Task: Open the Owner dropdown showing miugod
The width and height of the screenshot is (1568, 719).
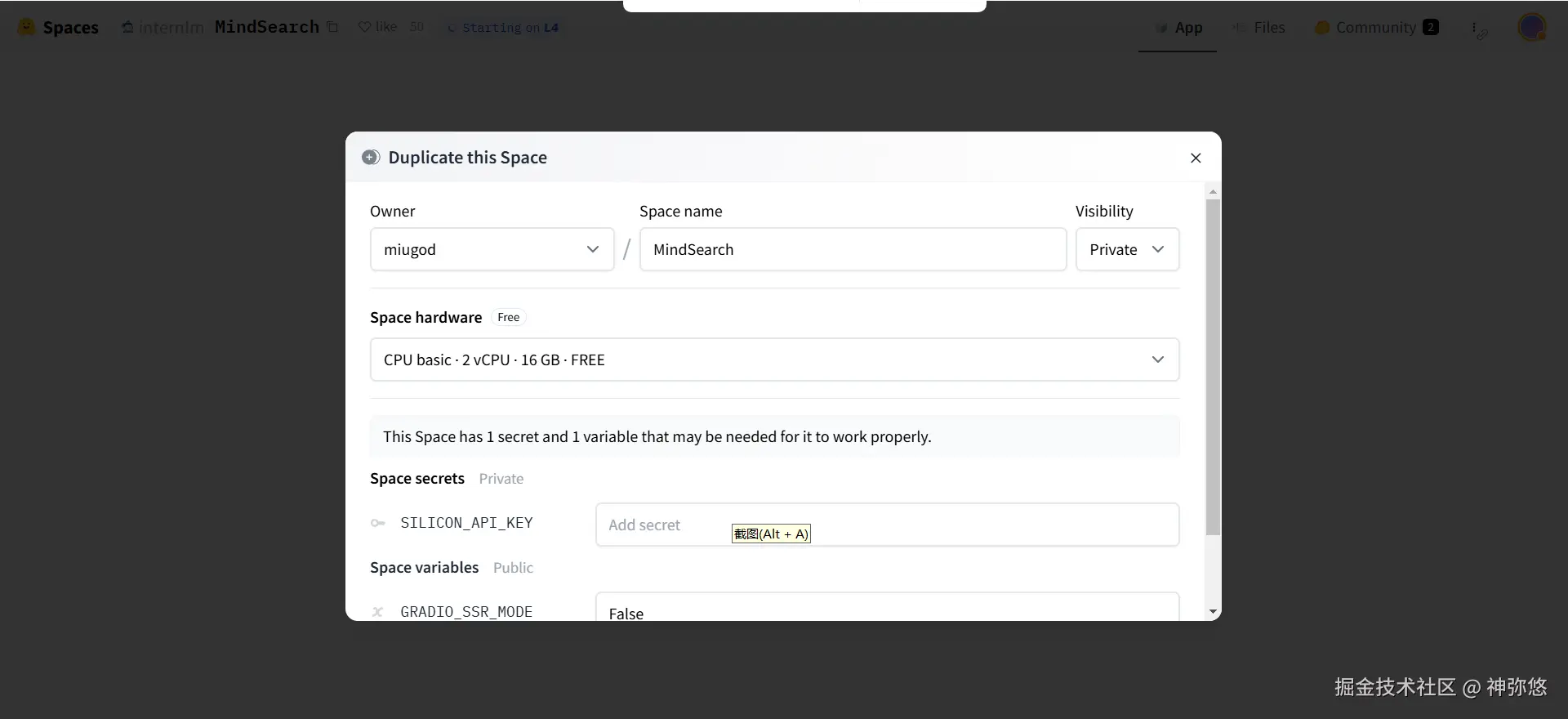Action: tap(492, 249)
